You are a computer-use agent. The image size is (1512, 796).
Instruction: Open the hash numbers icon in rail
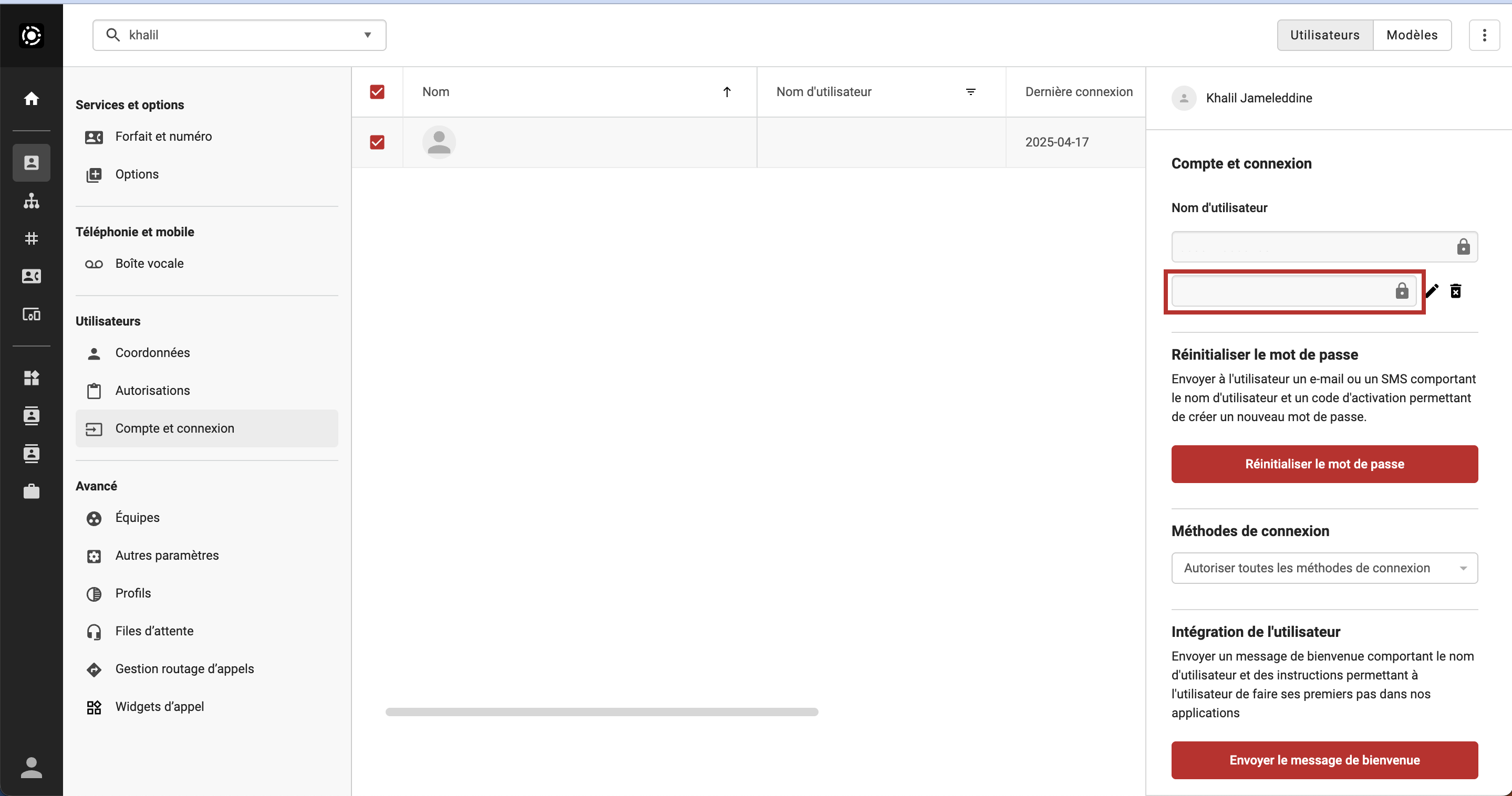tap(31, 238)
